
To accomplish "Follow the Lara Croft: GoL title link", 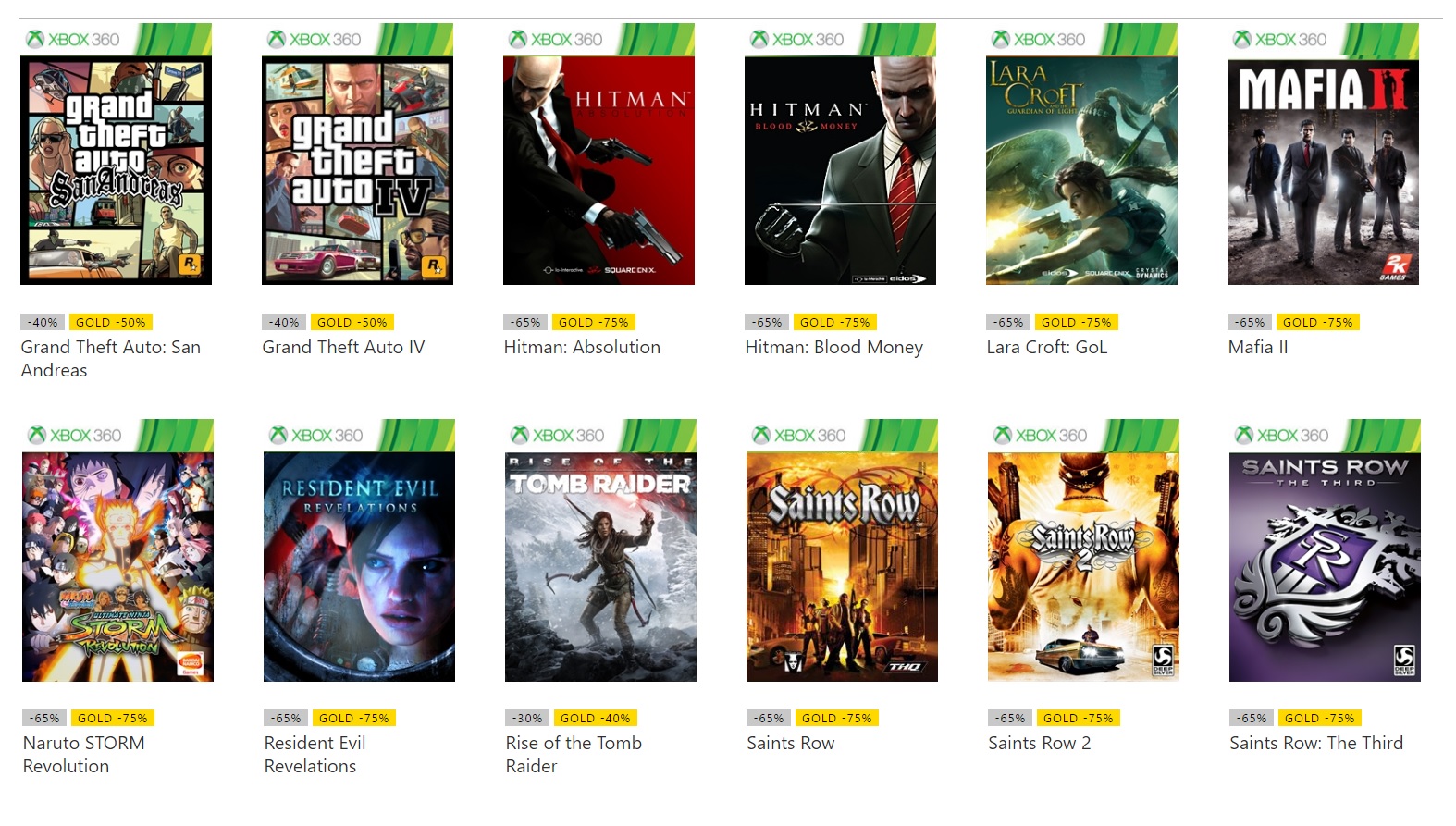I will [1046, 347].
